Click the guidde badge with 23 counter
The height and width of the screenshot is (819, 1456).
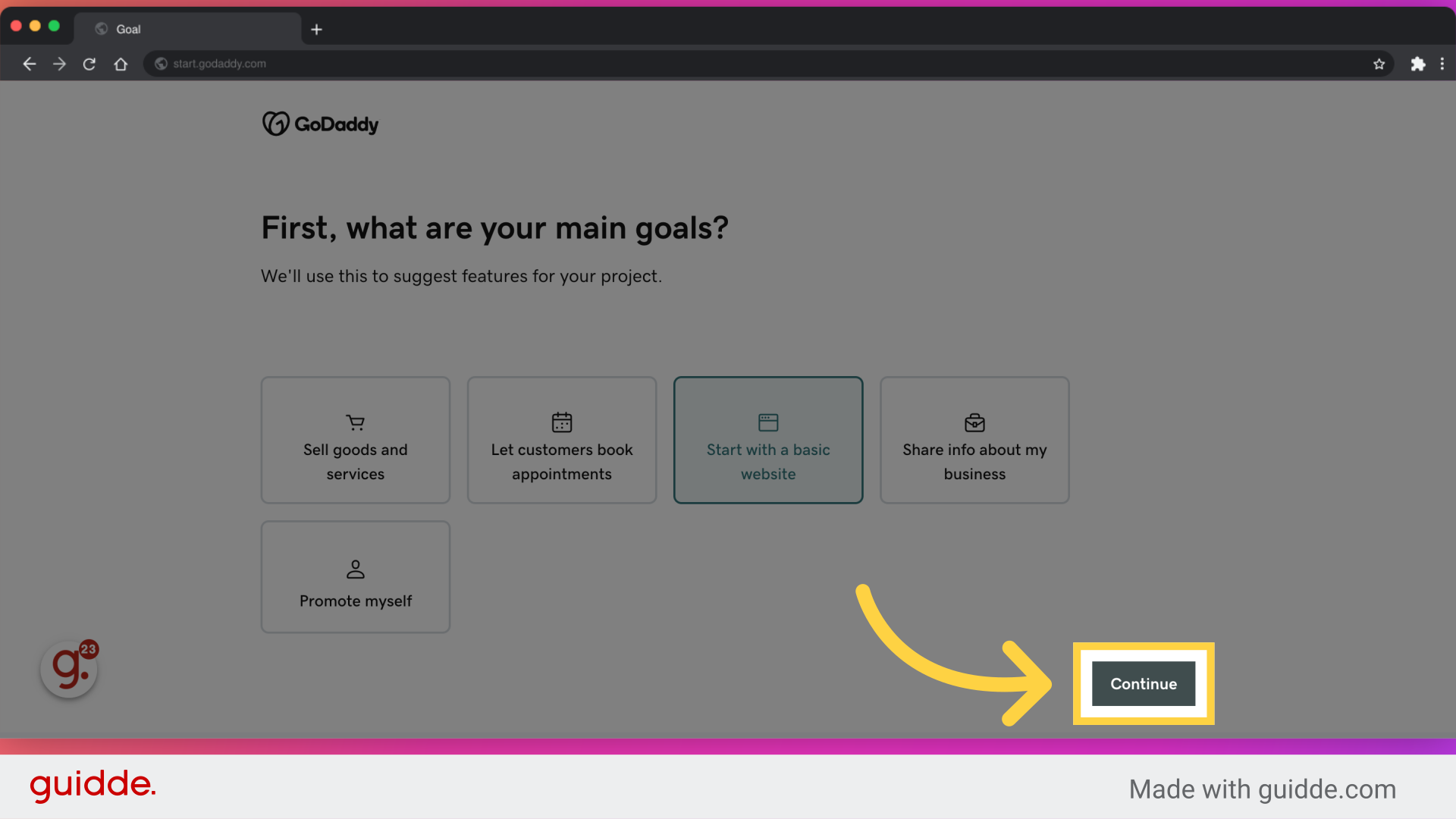(x=68, y=669)
